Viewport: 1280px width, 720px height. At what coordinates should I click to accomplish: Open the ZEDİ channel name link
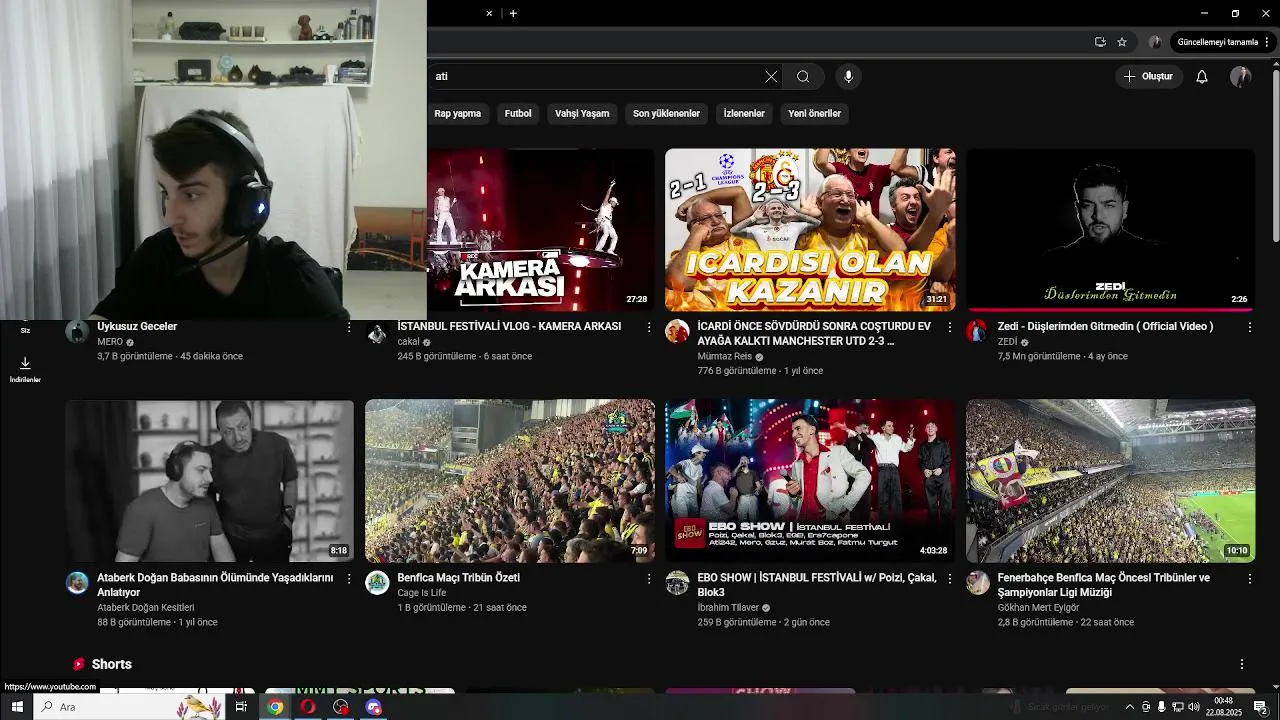[x=1007, y=342]
